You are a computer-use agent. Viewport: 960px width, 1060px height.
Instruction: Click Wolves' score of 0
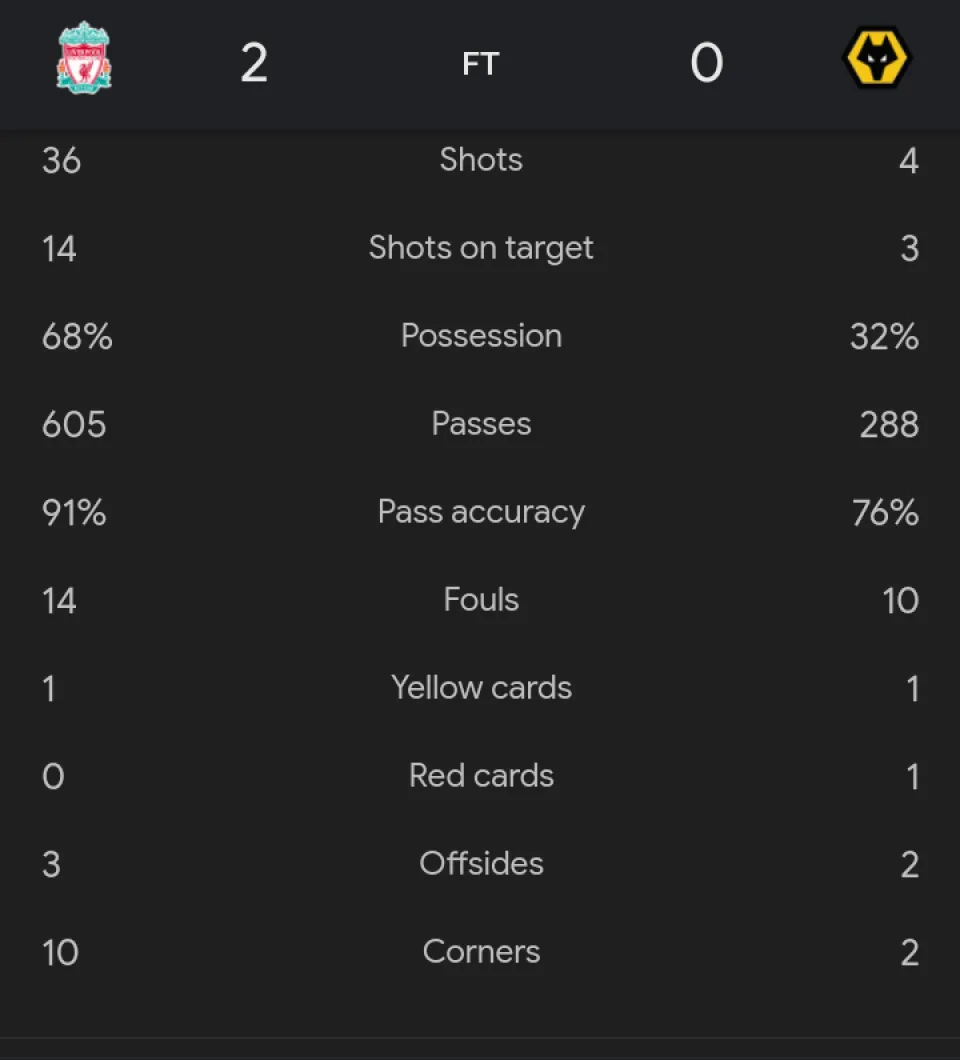point(706,64)
